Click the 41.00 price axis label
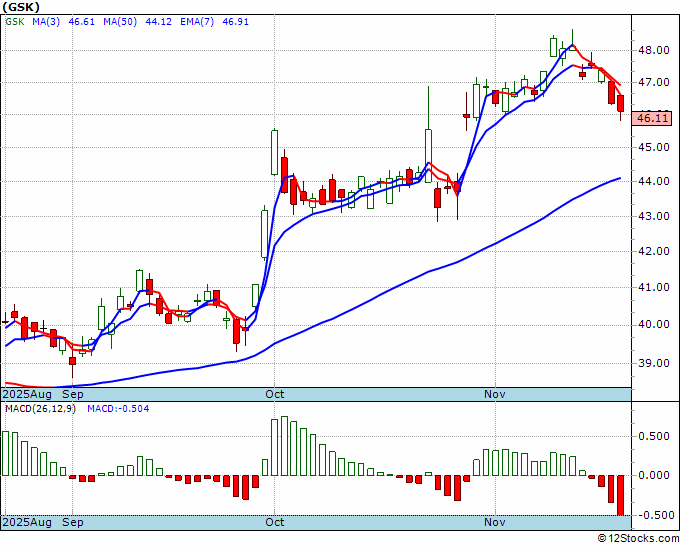 click(x=654, y=287)
